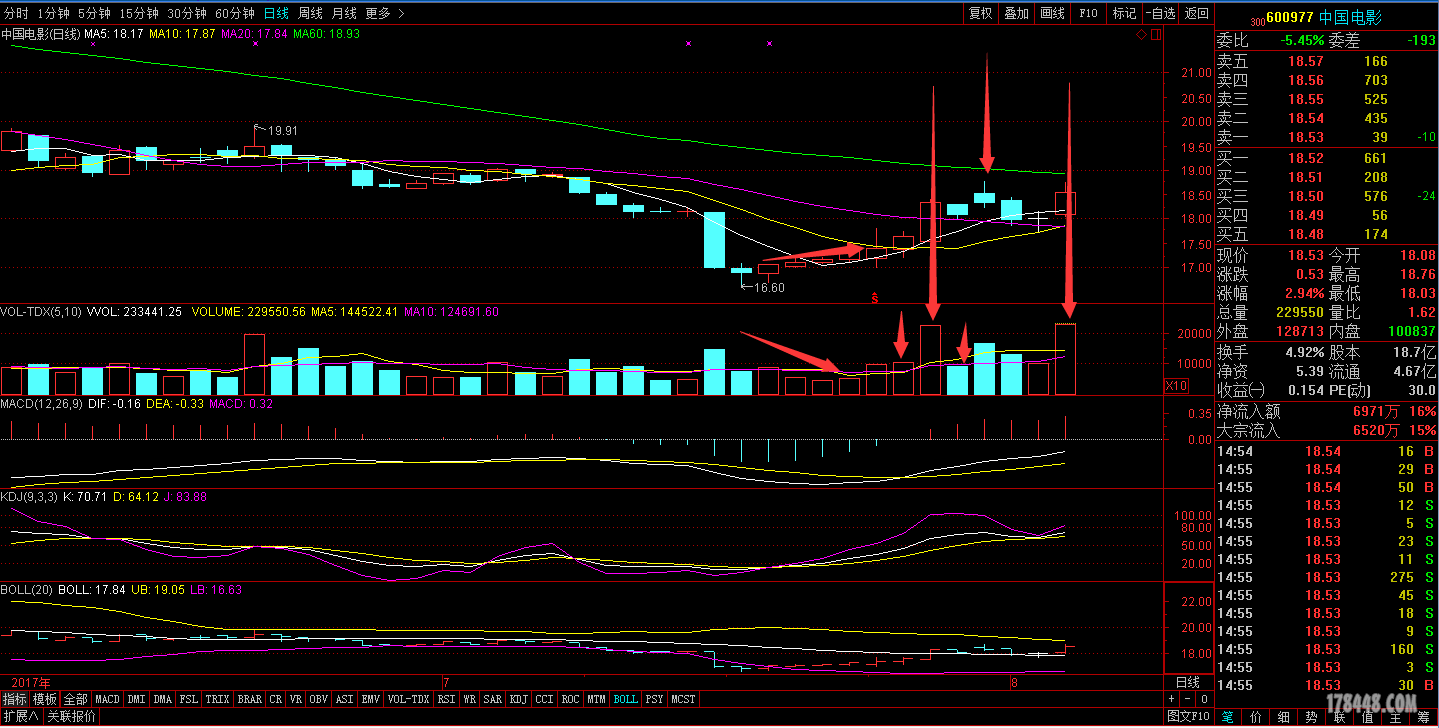Select MACD indicator tab

[107, 699]
